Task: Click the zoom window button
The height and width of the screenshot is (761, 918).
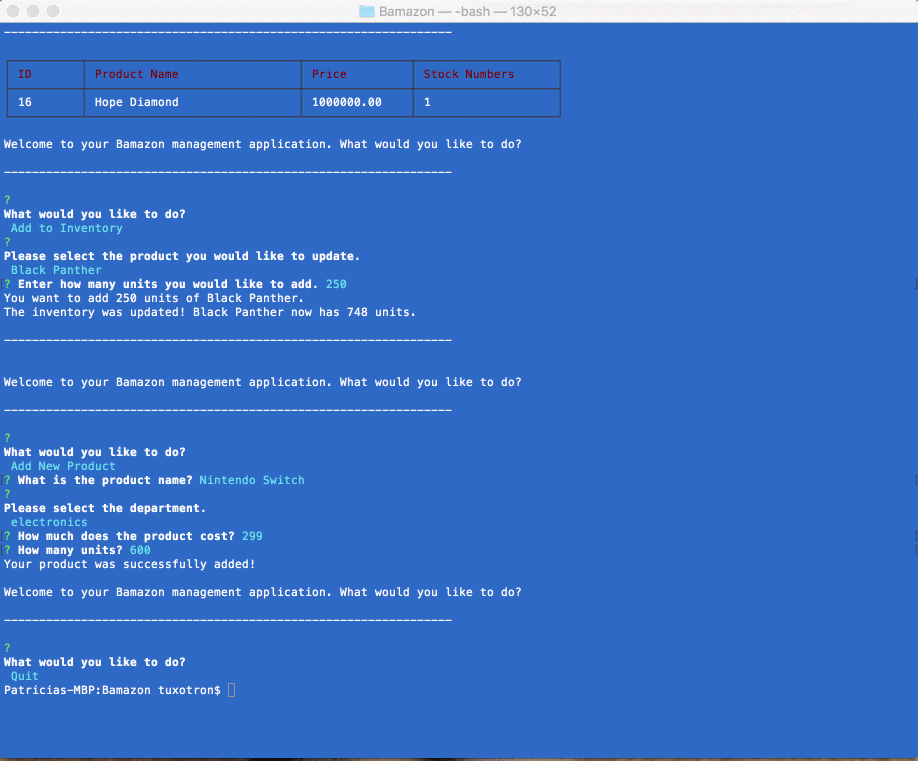Action: [53, 11]
